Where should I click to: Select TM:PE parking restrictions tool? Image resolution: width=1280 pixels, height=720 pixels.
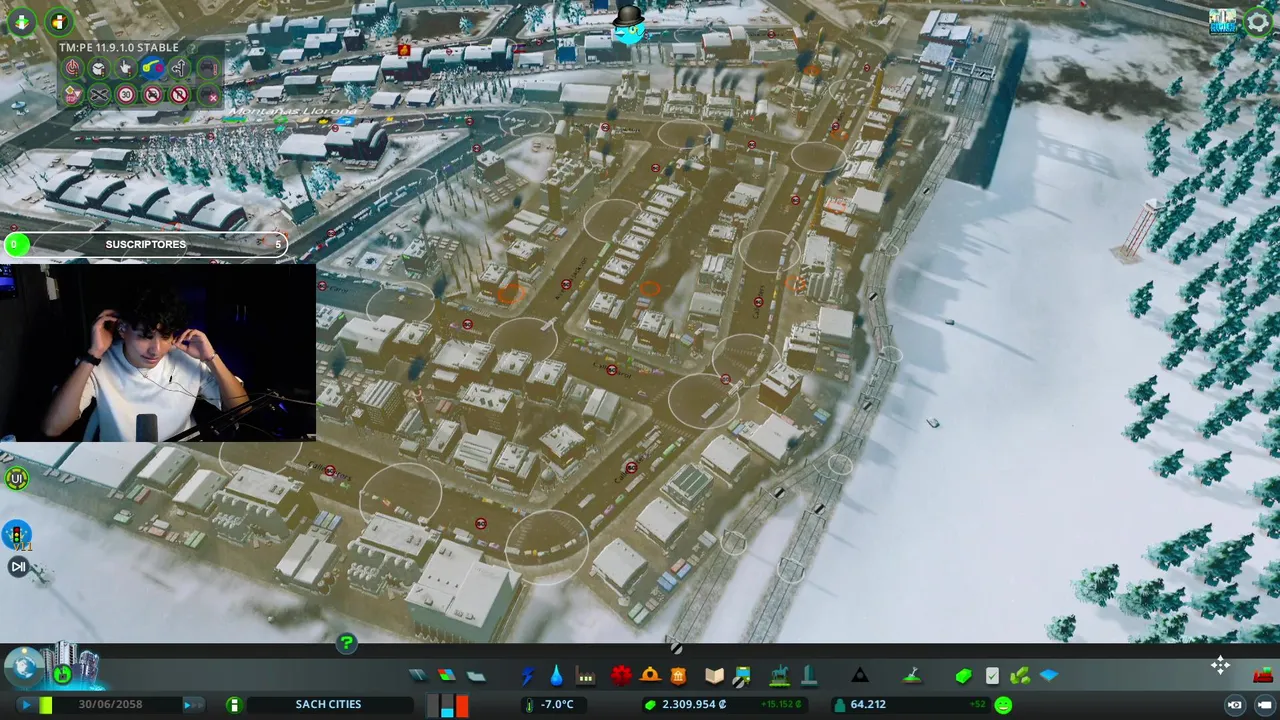tap(179, 95)
